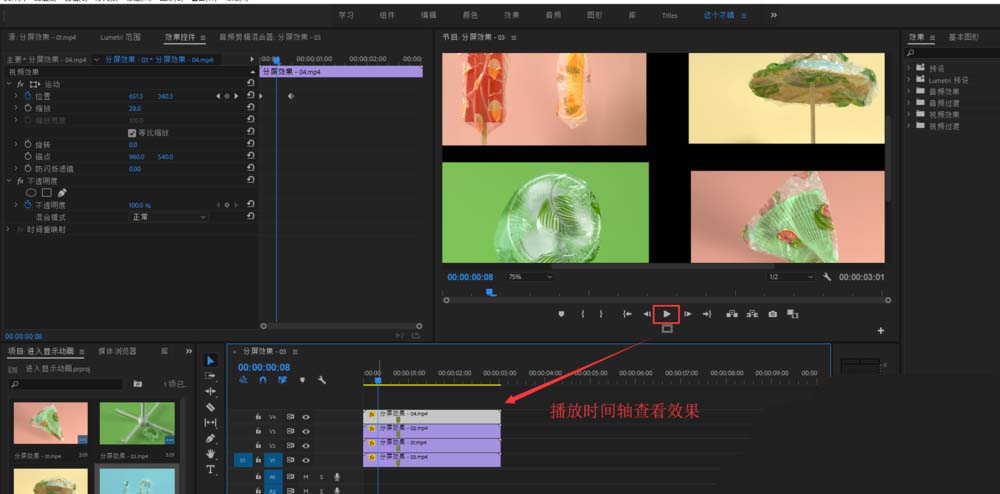Hide track V1 with eye icon
The width and height of the screenshot is (1000, 494).
tap(306, 460)
